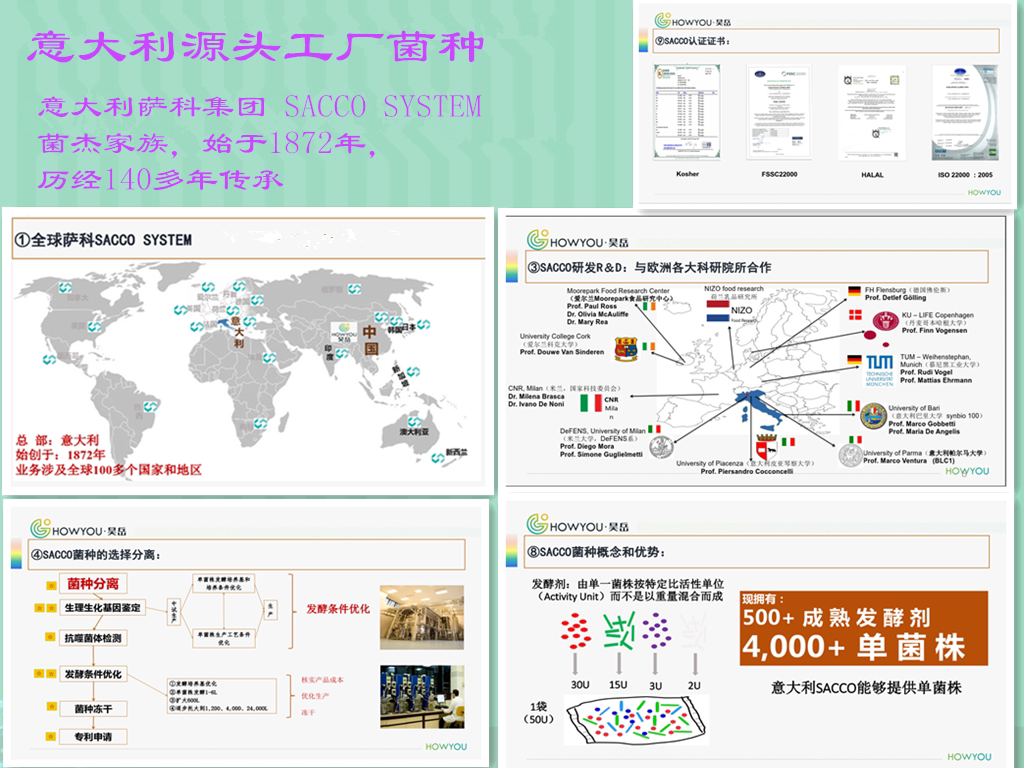Click the heading ⑧SACCO菌种概念和优势
1024x768 pixels.
click(596, 552)
